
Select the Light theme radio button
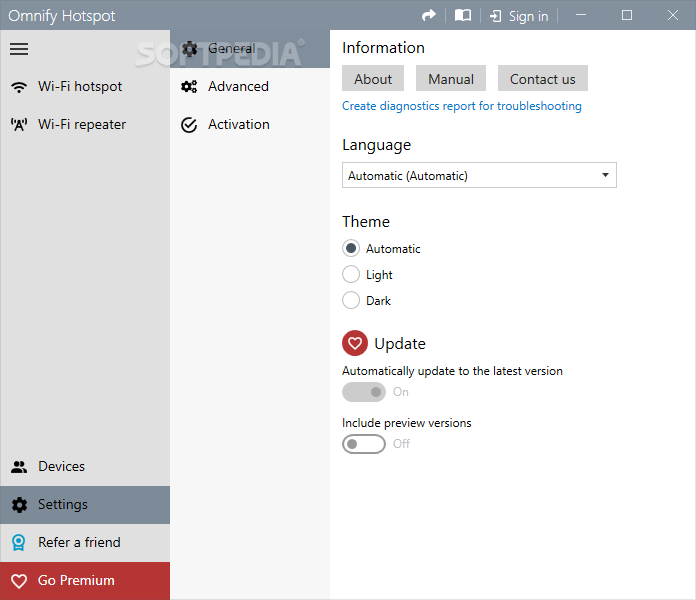point(351,274)
